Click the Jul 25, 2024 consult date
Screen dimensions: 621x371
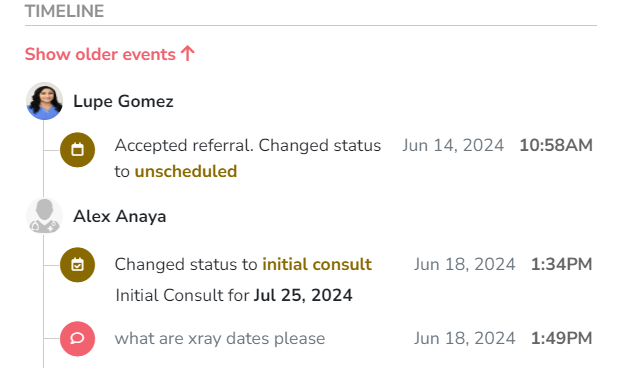pyautogui.click(x=303, y=295)
